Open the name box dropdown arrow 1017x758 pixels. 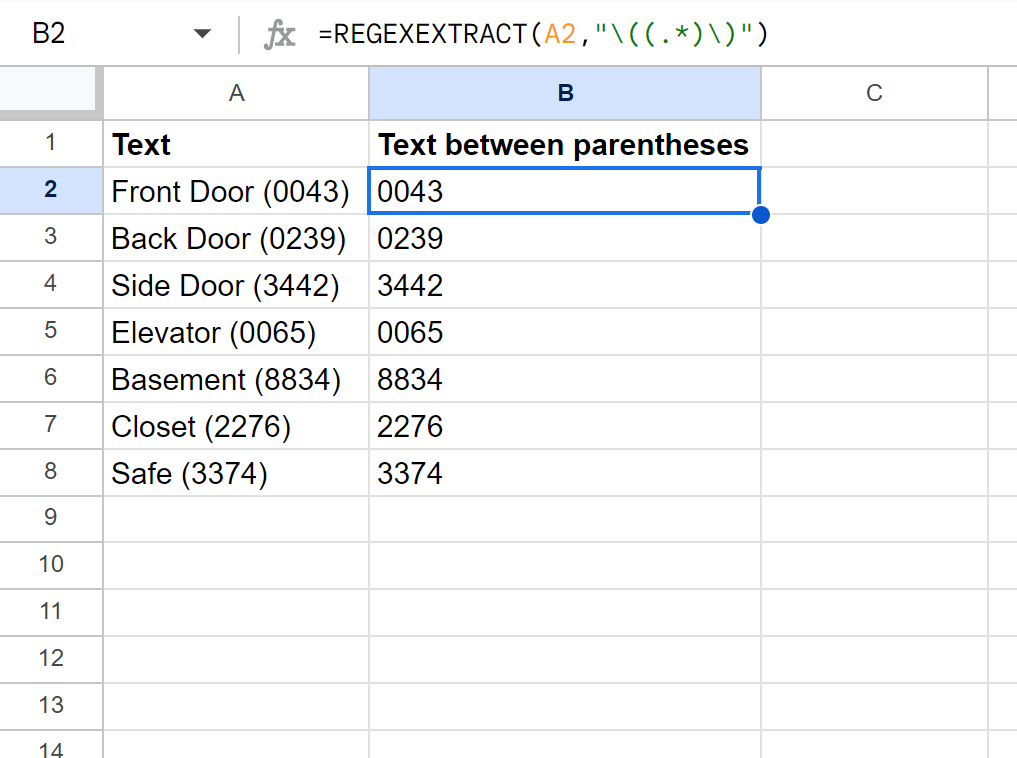[x=202, y=33]
